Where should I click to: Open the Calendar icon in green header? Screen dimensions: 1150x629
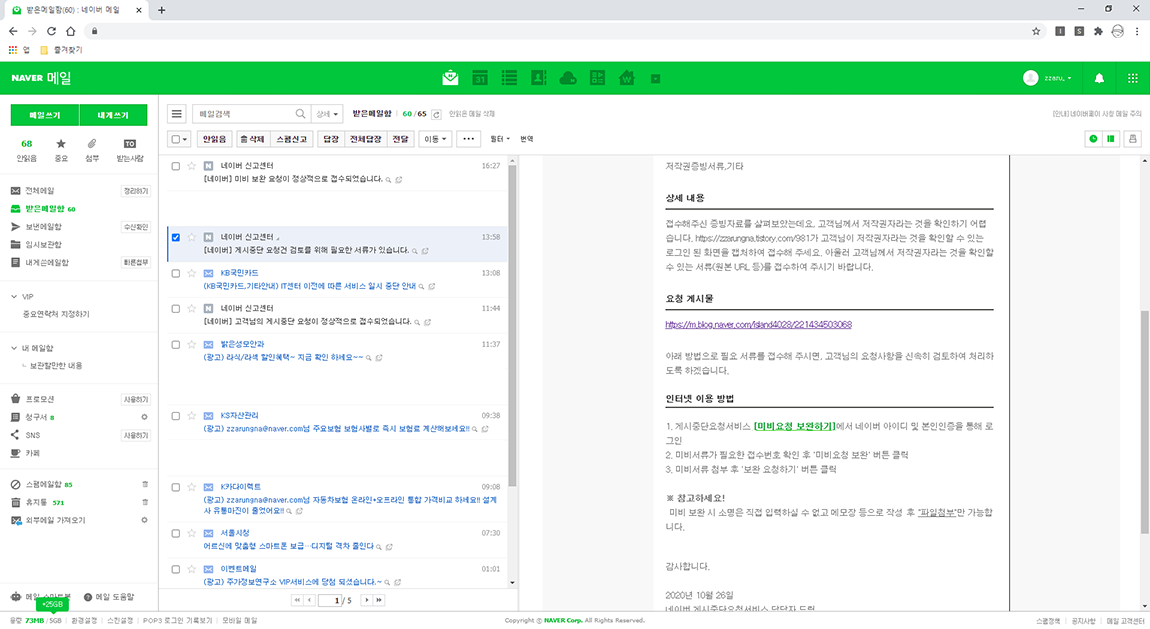point(480,78)
